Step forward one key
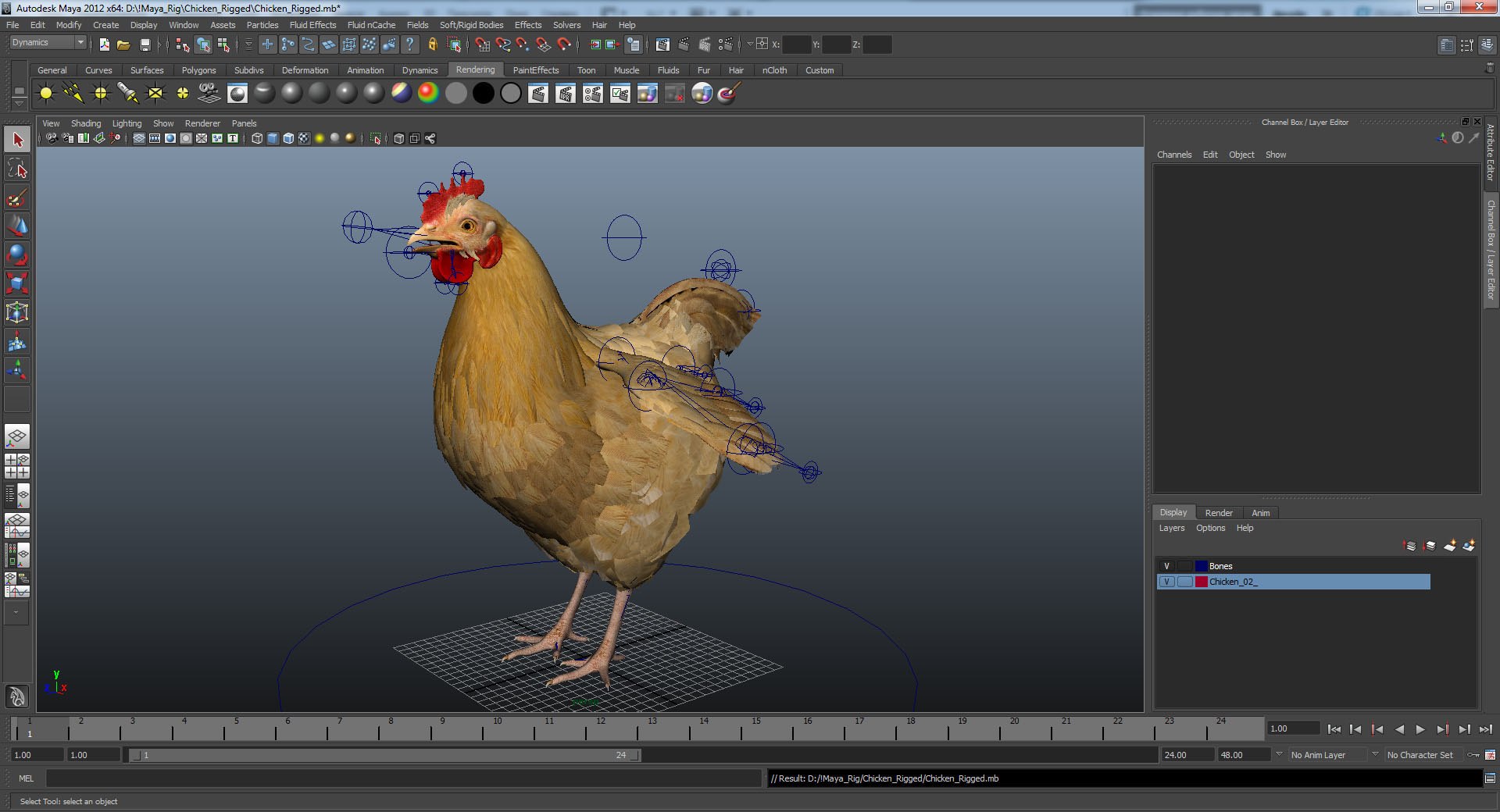This screenshot has height=812, width=1500. tap(1443, 729)
